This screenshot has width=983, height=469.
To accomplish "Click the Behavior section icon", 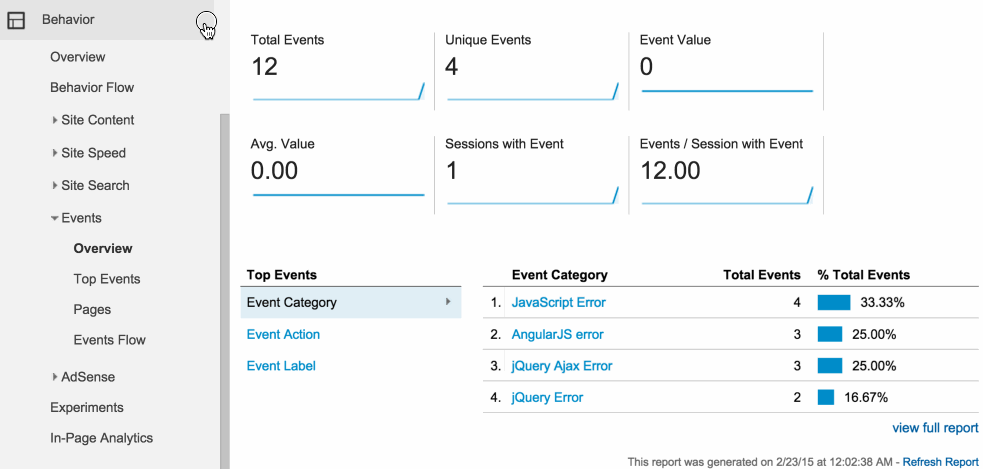I will click(x=16, y=20).
